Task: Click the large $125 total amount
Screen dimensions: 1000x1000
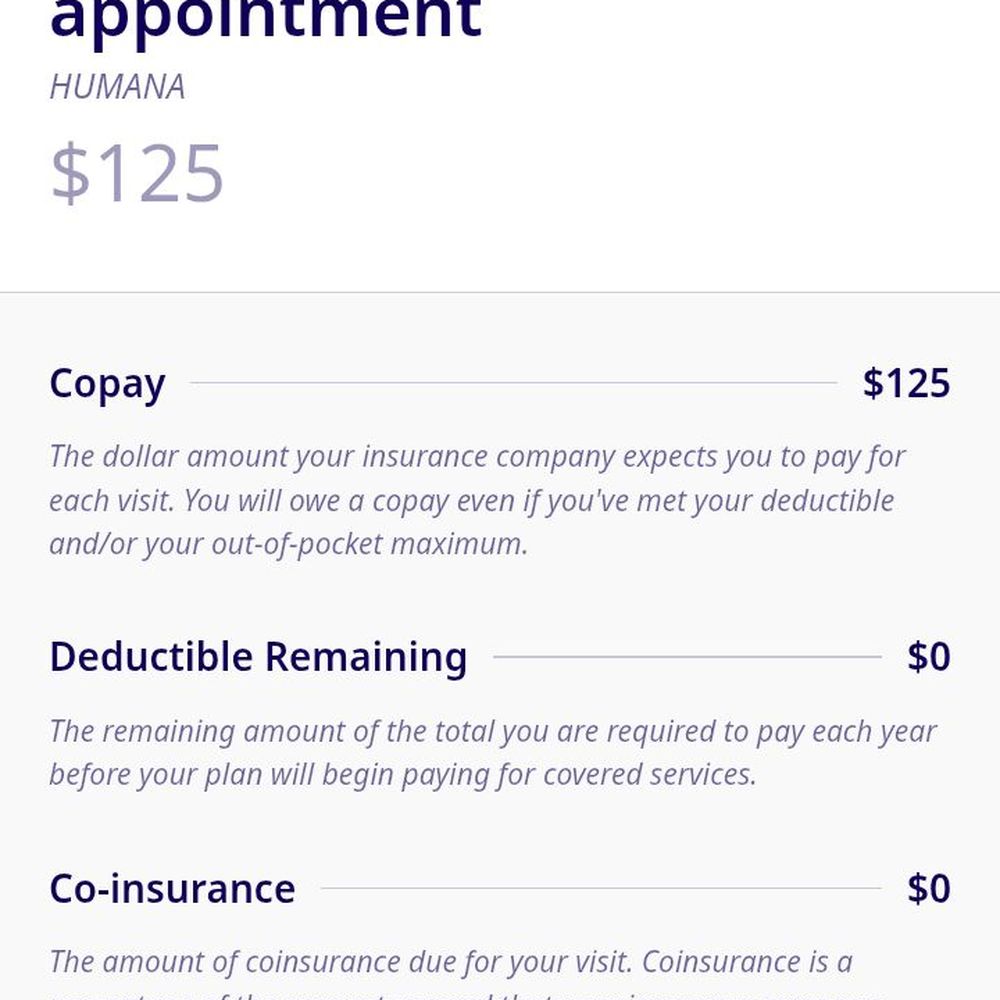Action: point(137,173)
